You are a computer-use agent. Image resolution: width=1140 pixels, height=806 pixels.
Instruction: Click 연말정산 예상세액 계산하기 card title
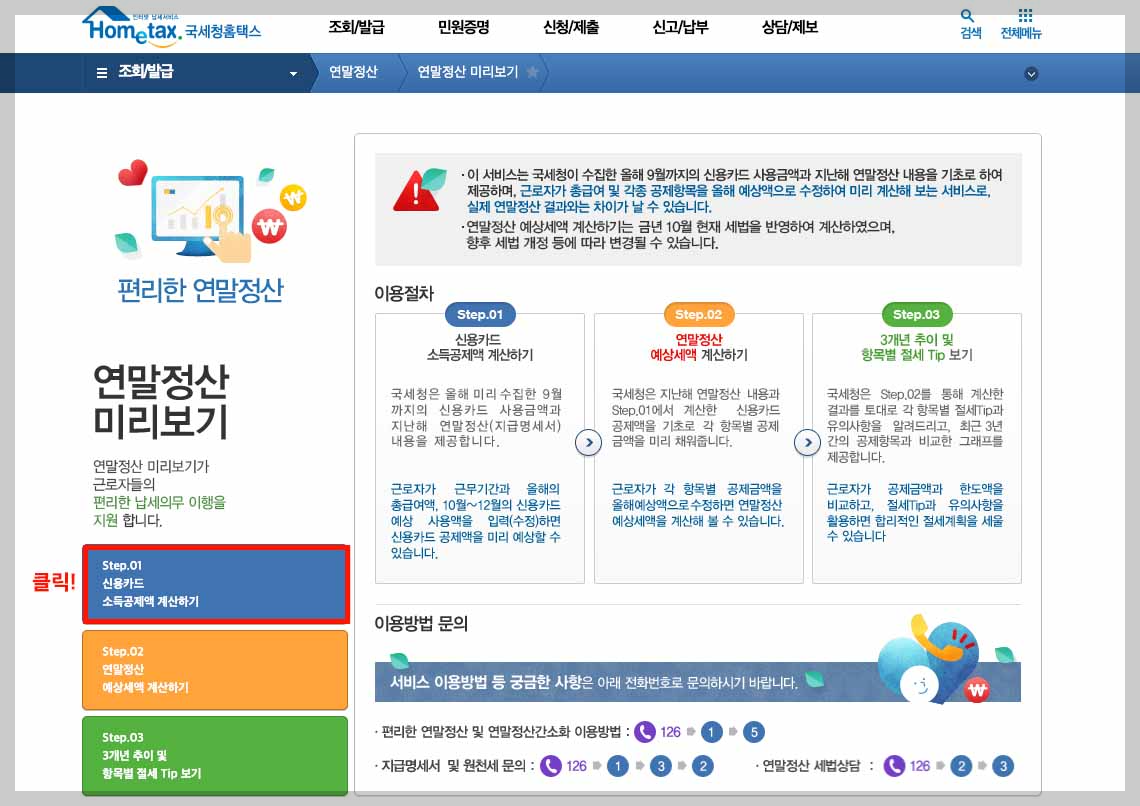click(699, 347)
